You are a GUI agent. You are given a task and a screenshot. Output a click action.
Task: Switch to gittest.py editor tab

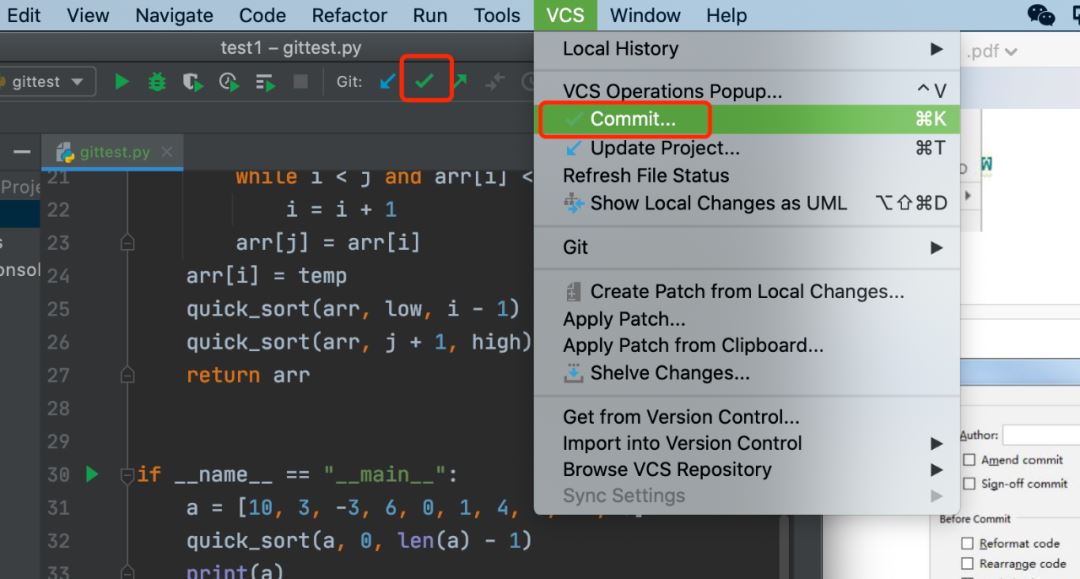tap(113, 152)
